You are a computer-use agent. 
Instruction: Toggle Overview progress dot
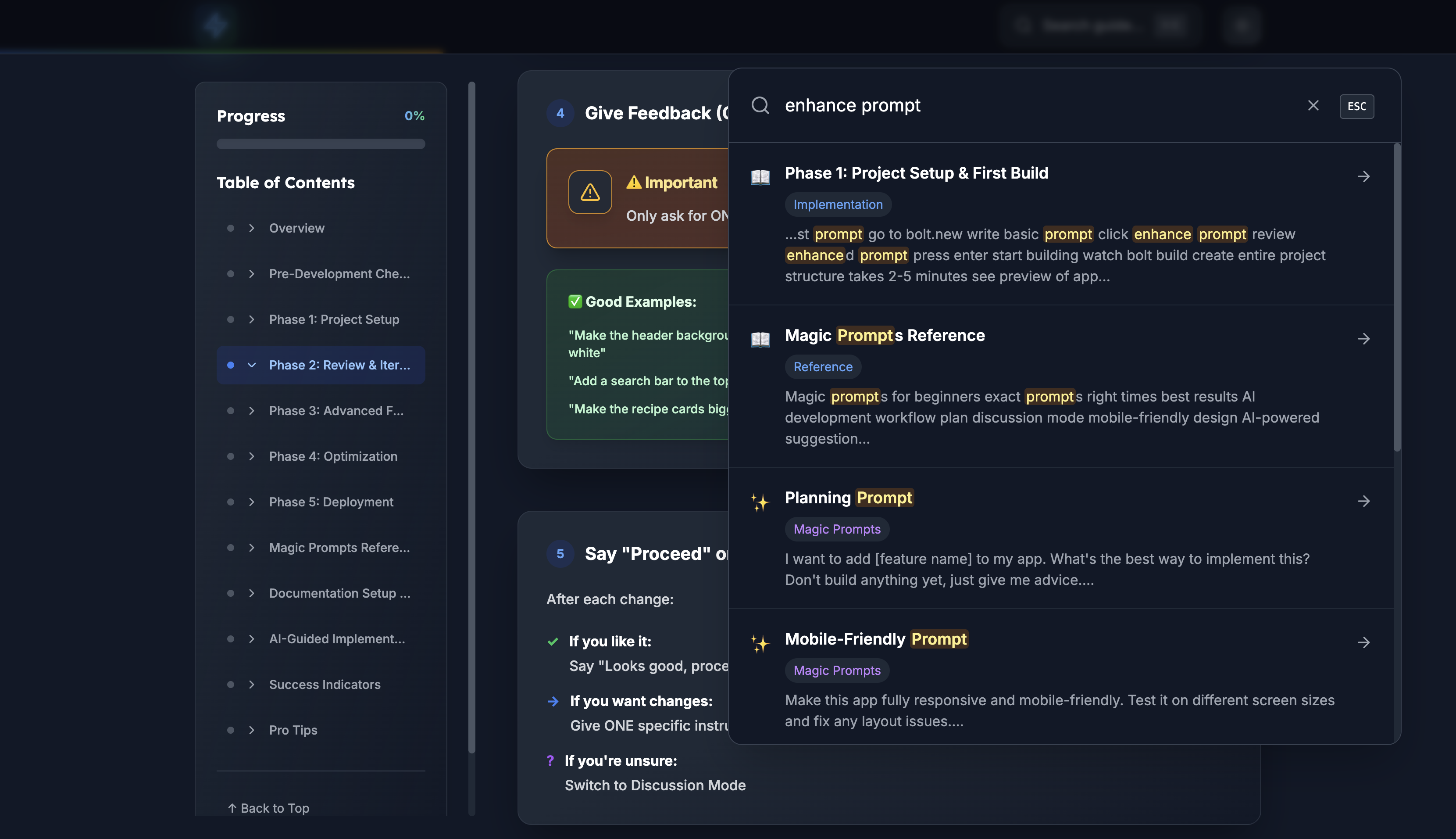230,228
